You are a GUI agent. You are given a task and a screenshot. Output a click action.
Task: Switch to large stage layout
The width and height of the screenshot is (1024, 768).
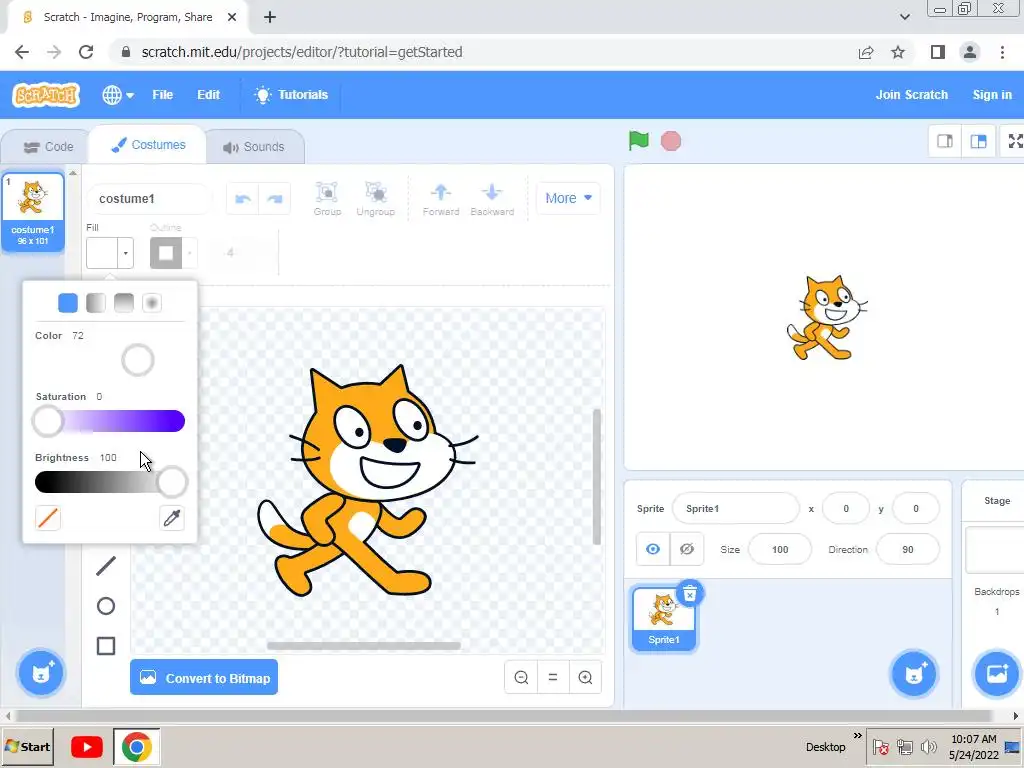978,141
